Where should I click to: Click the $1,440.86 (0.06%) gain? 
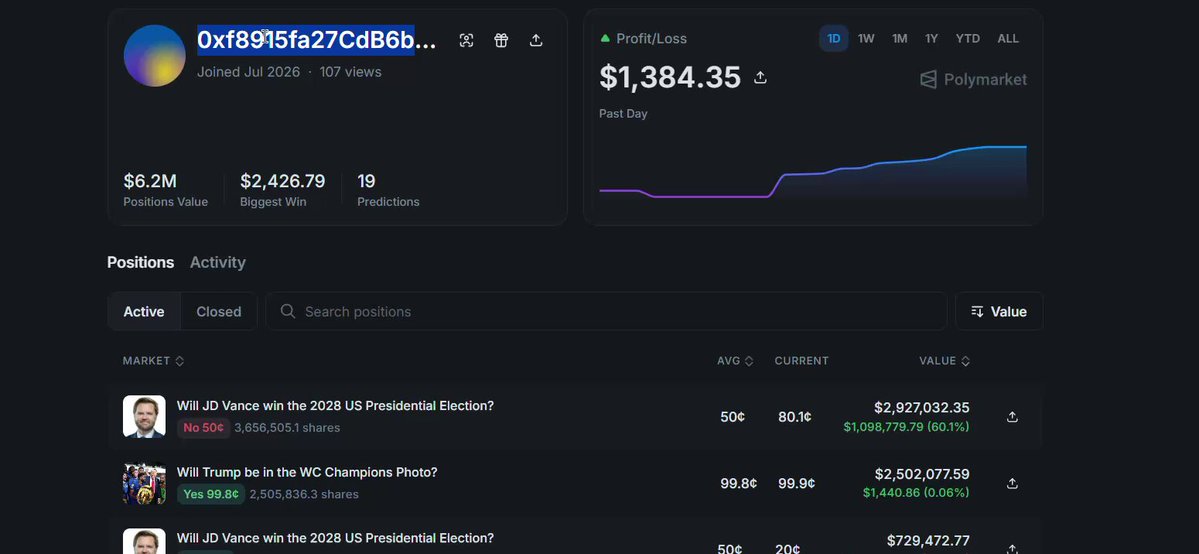click(916, 493)
